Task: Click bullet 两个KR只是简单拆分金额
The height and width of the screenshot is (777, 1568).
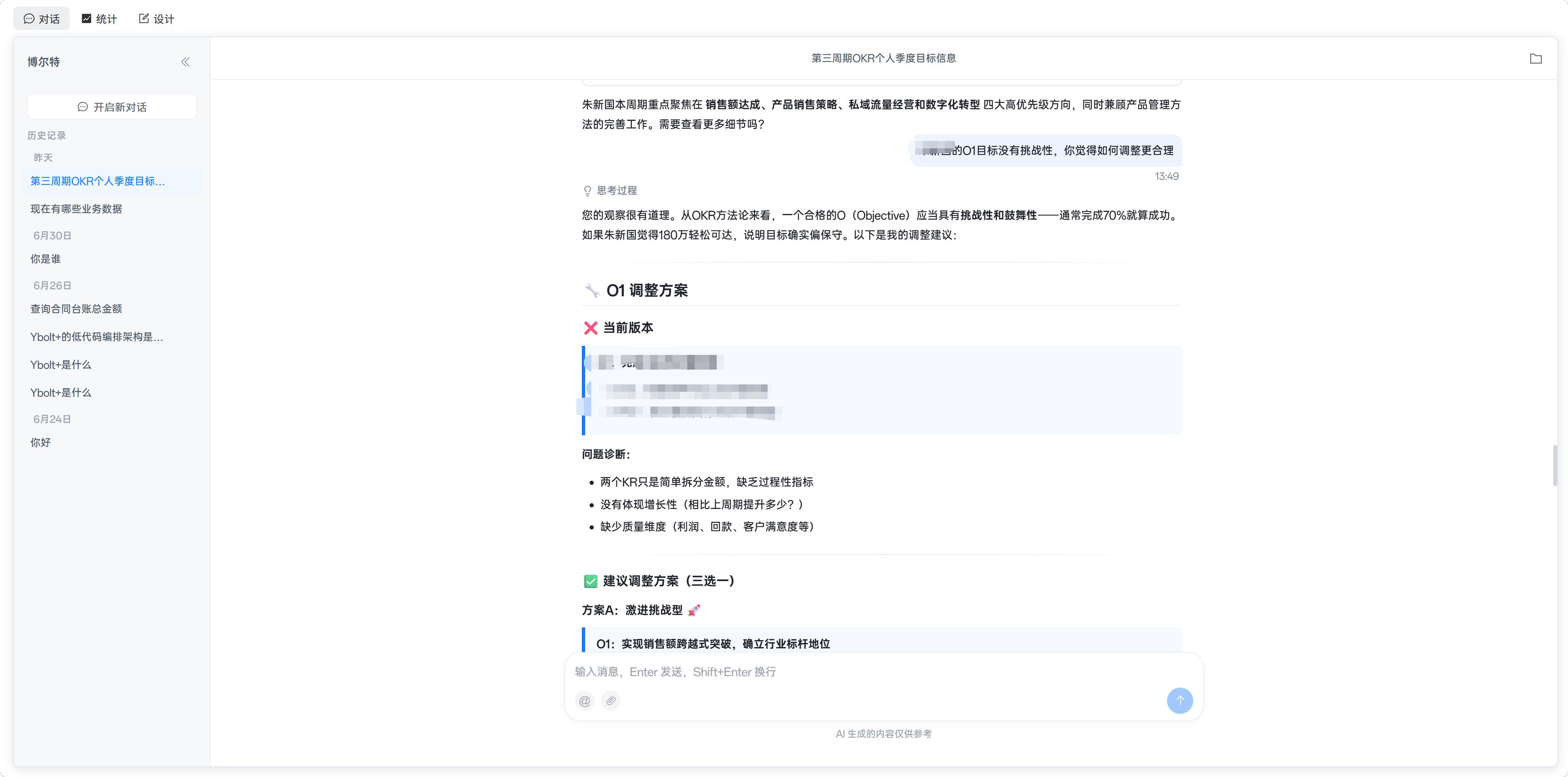Action: tap(706, 482)
